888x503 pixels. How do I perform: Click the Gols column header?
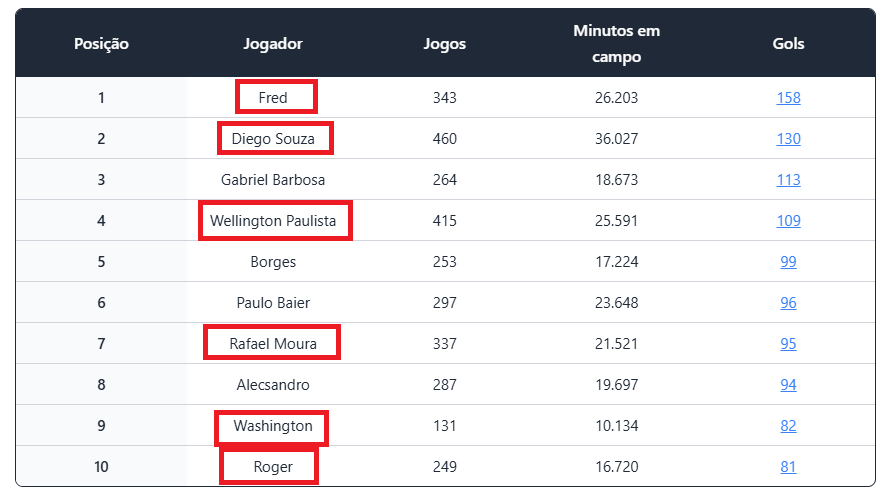click(788, 44)
